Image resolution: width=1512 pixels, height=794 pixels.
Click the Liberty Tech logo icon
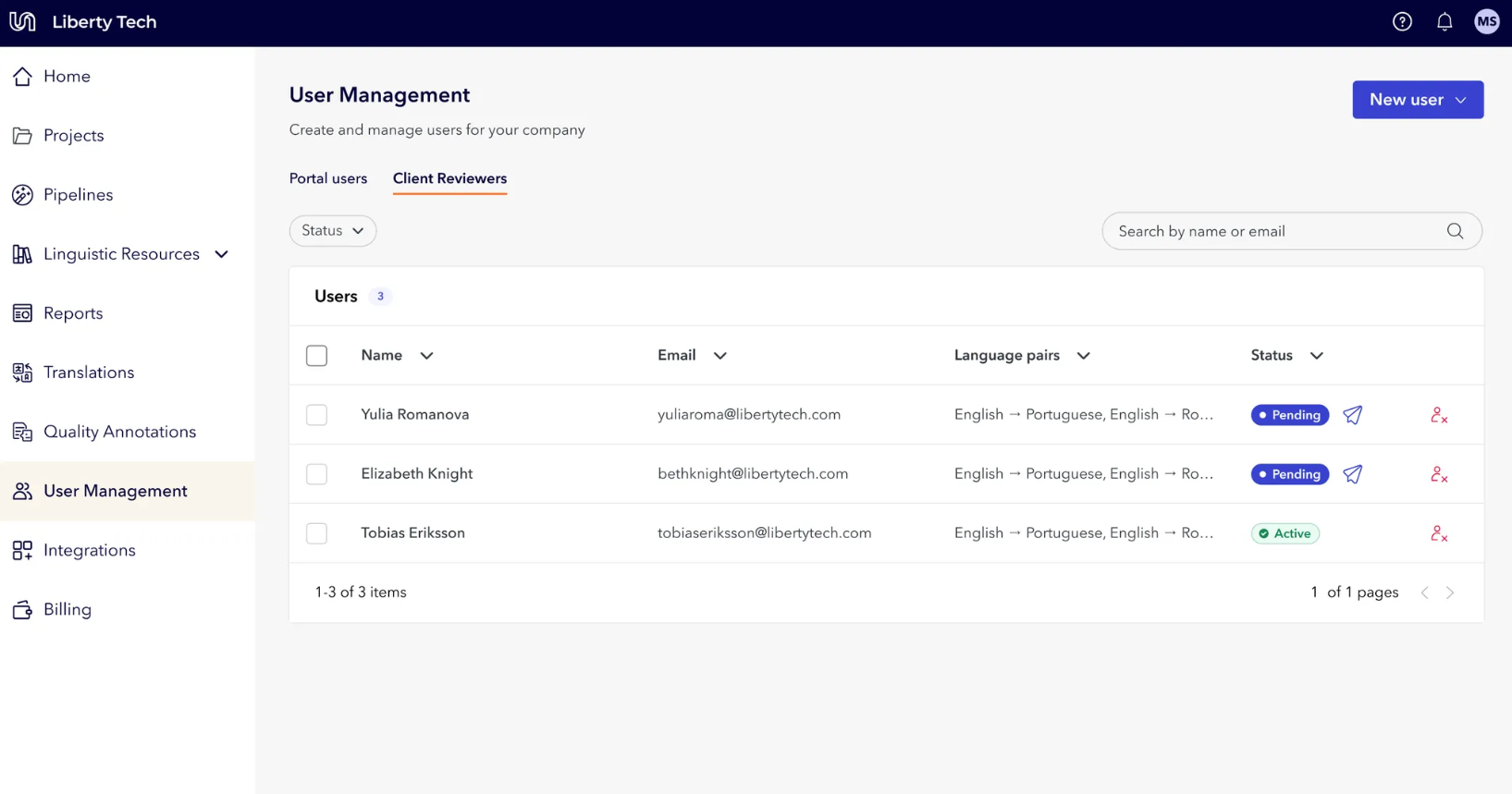(22, 21)
